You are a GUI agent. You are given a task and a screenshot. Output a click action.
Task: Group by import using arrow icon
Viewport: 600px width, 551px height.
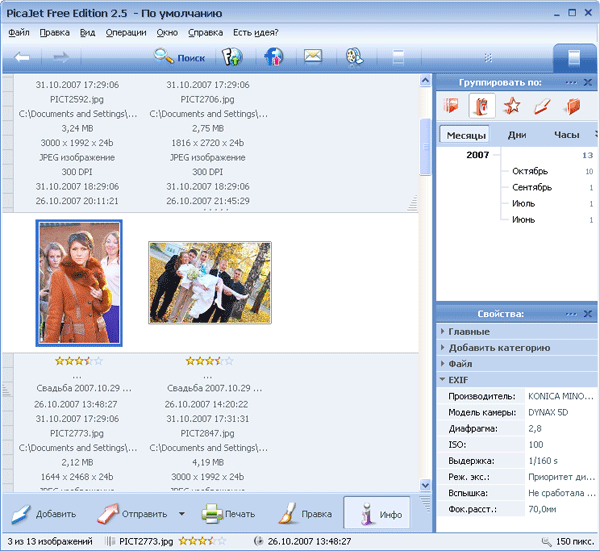(542, 106)
